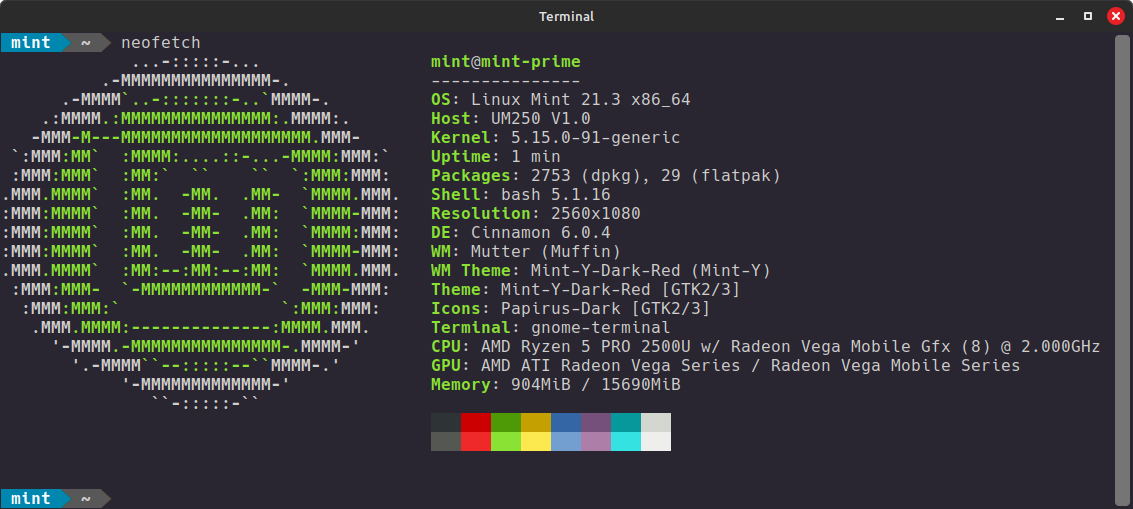Viewport: 1133px width, 509px height.
Task: Click the Linux Mint ASCII art logo
Action: click(201, 232)
